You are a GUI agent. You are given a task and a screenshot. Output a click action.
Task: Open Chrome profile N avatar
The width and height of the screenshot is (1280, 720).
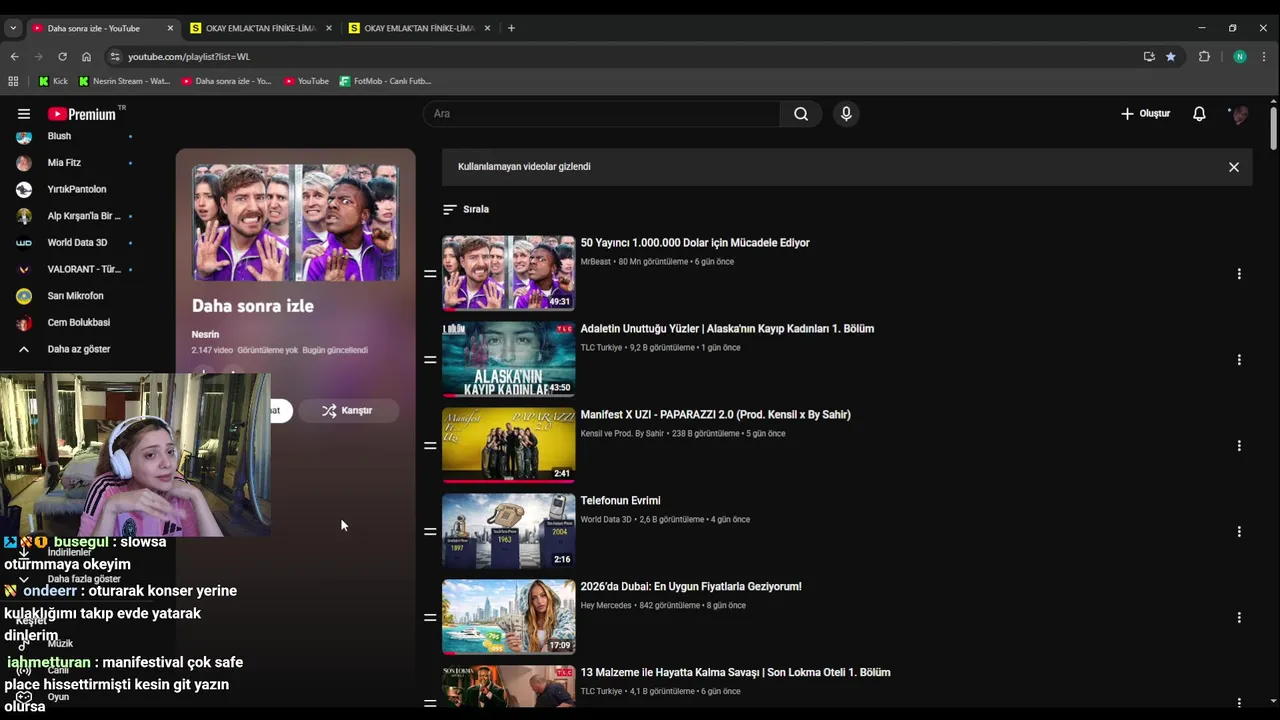1240,57
